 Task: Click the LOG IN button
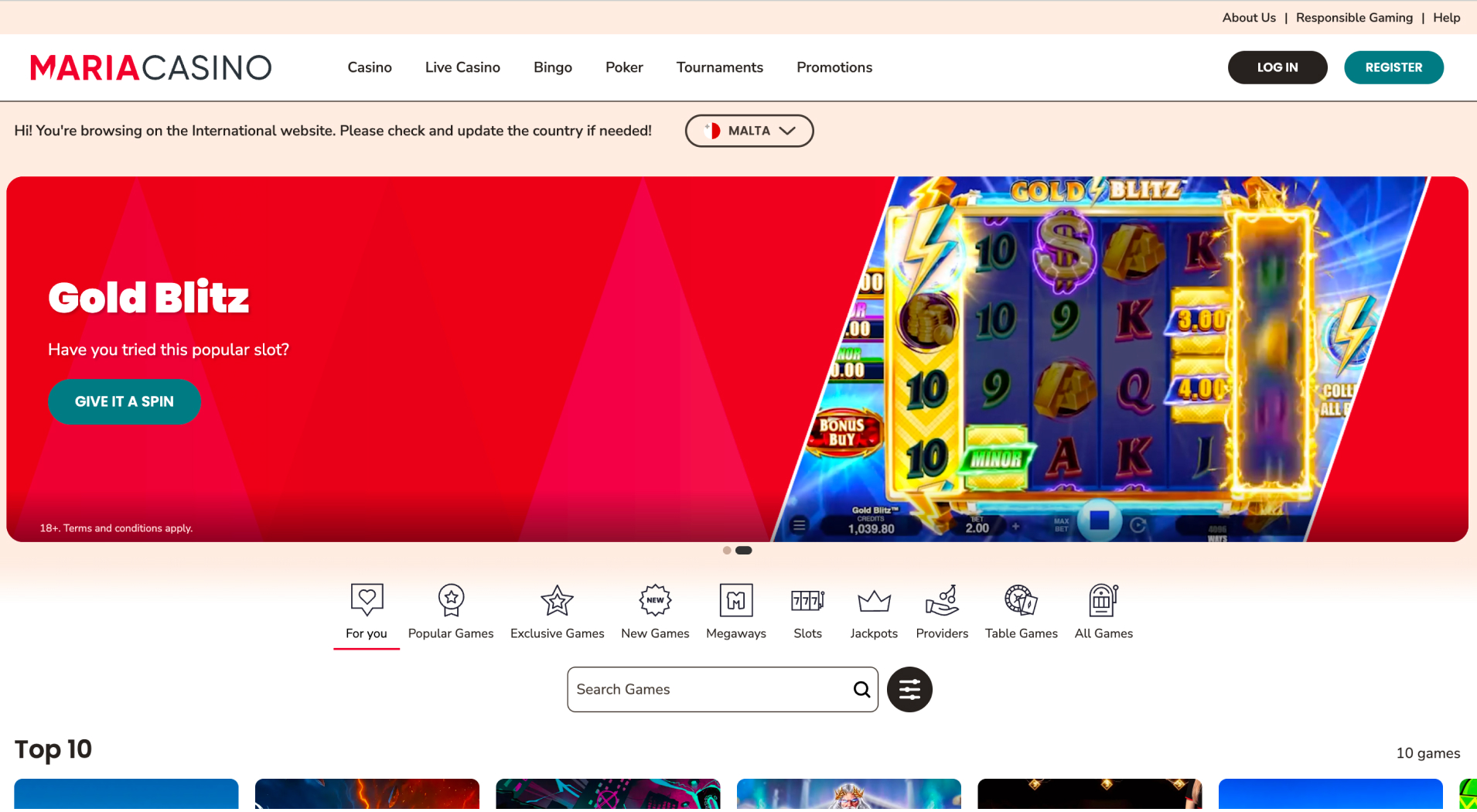coord(1277,67)
